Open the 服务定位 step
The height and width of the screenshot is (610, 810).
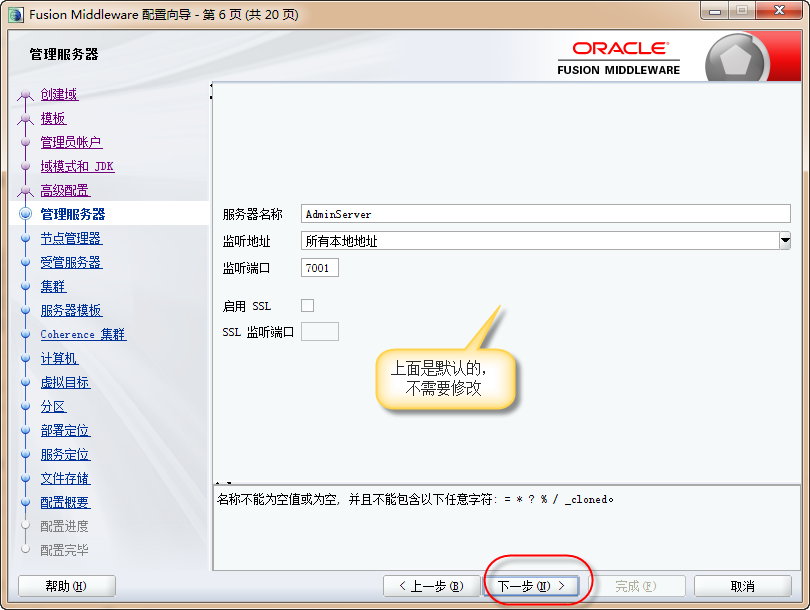[65, 455]
